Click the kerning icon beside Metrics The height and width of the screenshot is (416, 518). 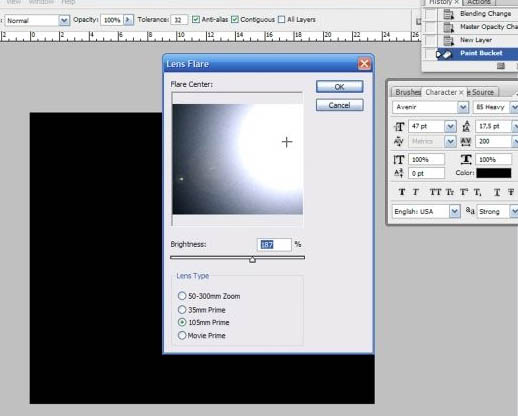[x=399, y=142]
